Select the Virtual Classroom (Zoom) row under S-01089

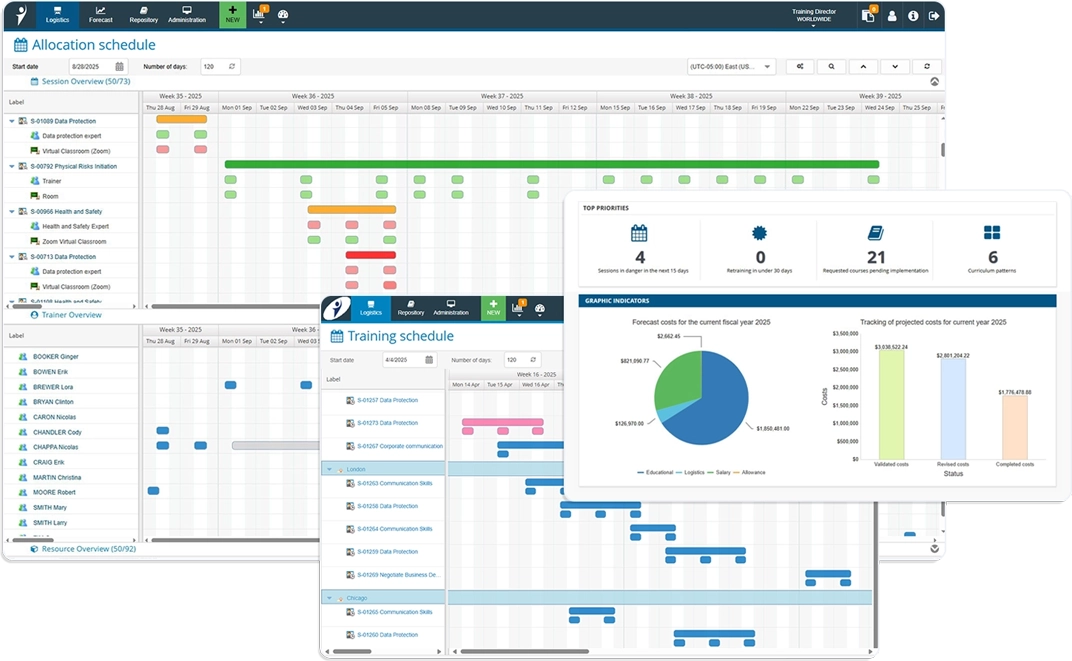[71, 151]
